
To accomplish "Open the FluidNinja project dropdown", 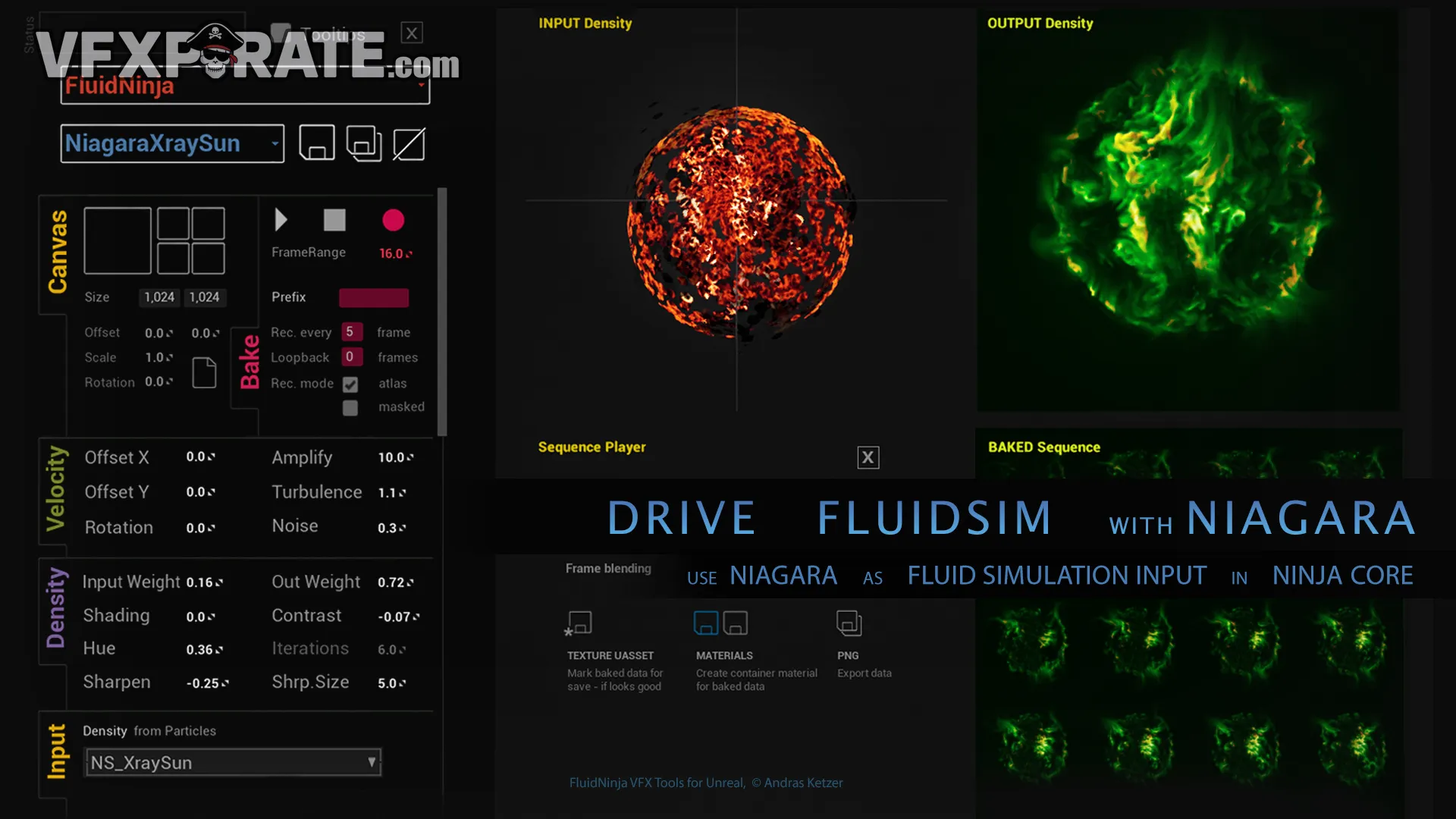I will click(245, 86).
